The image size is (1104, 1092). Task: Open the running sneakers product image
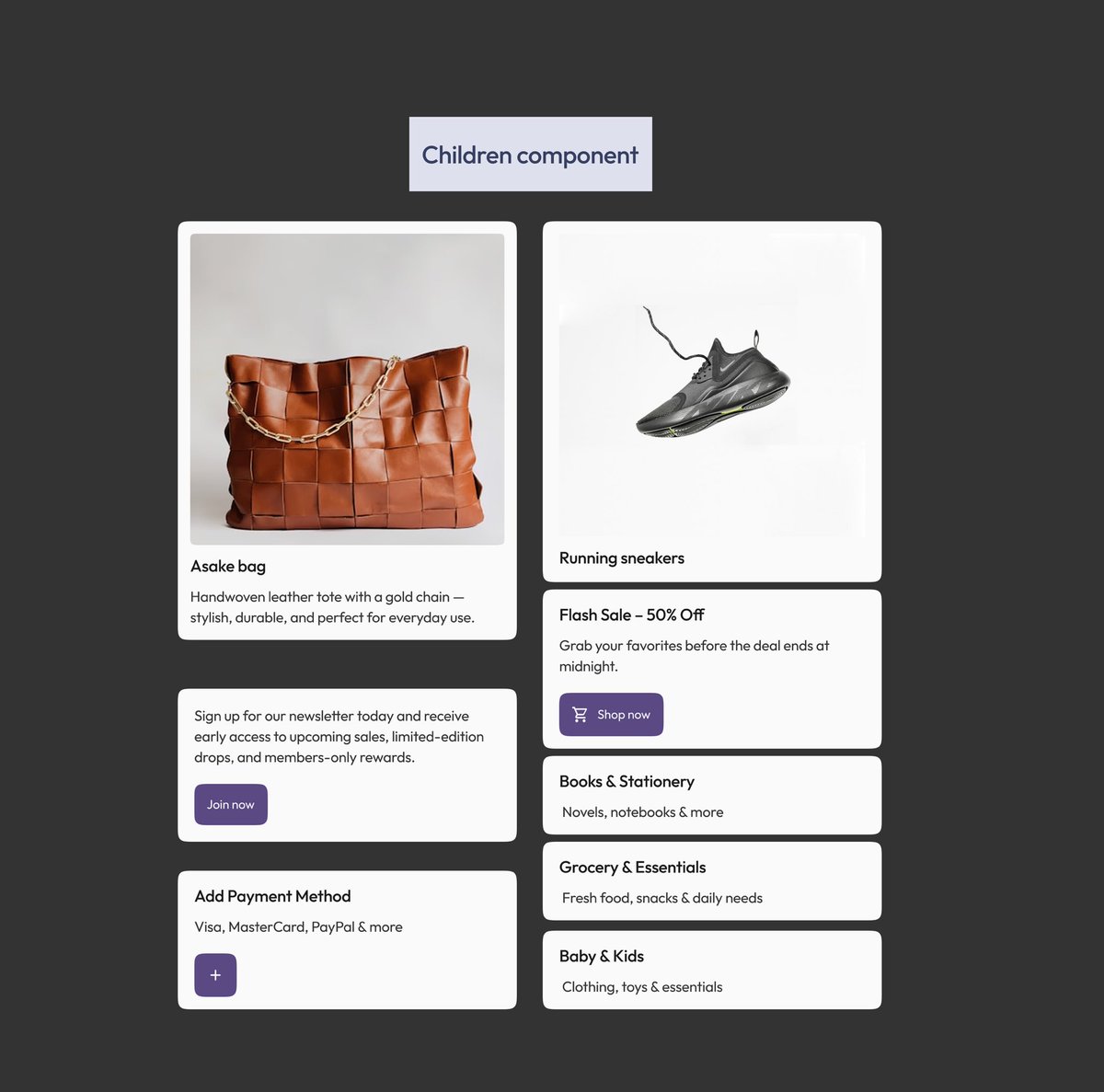coord(712,385)
